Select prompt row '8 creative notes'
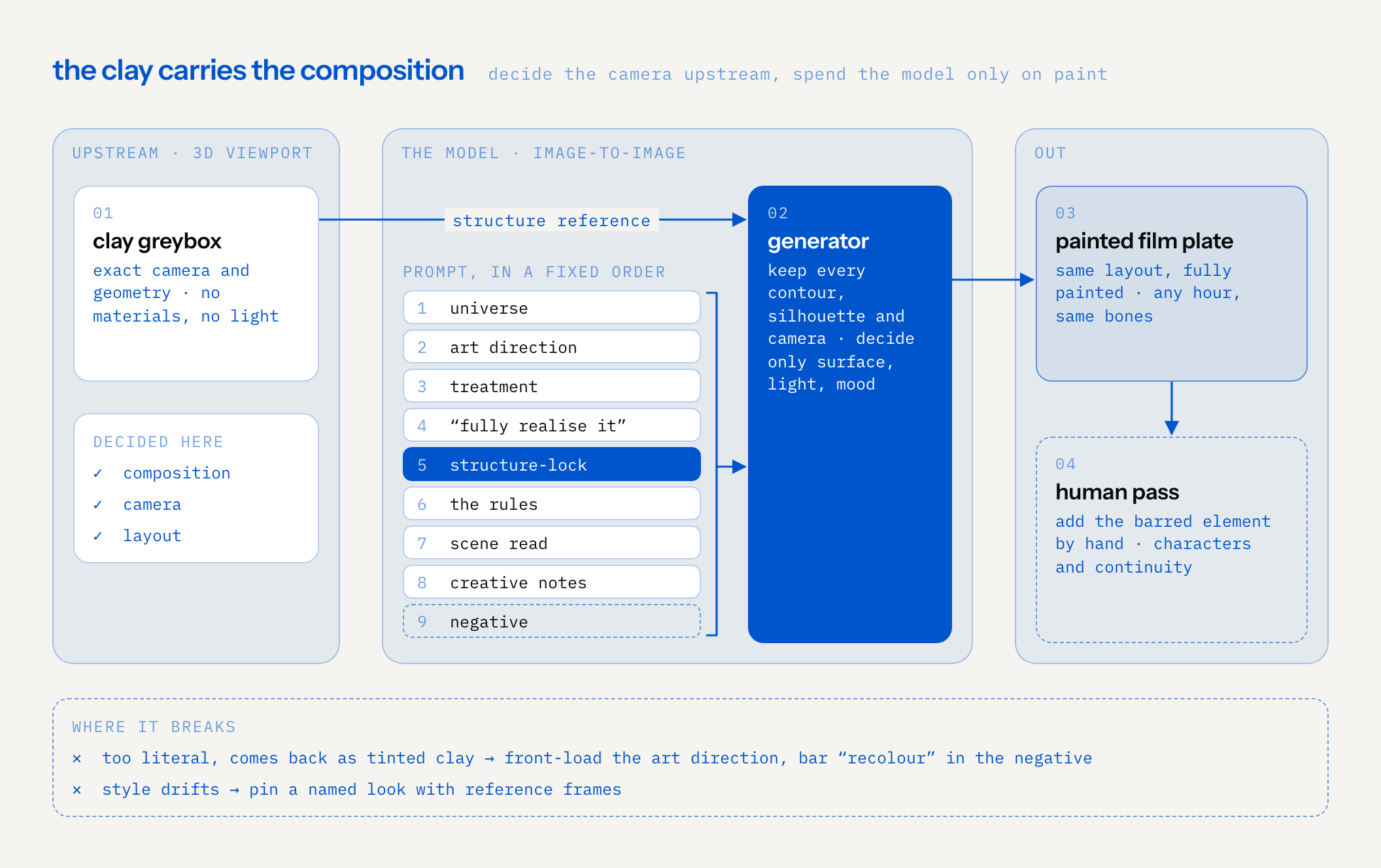This screenshot has width=1381, height=868. click(x=551, y=582)
